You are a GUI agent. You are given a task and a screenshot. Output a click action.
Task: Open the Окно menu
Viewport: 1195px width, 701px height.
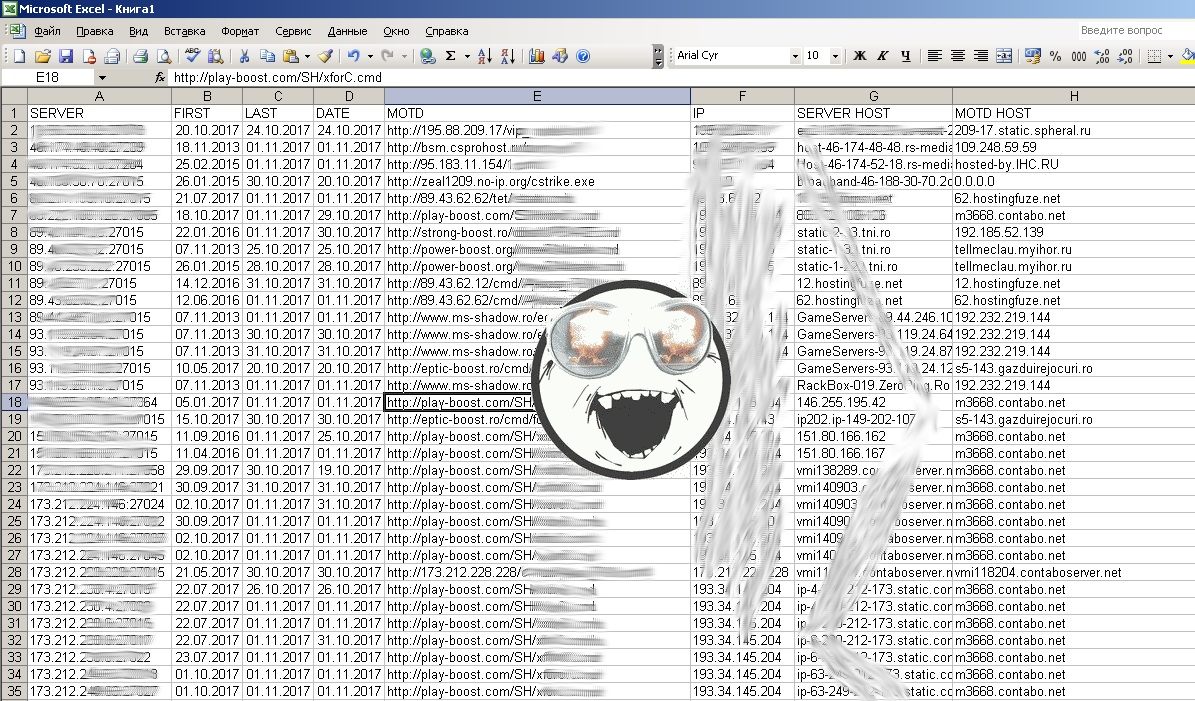(396, 31)
